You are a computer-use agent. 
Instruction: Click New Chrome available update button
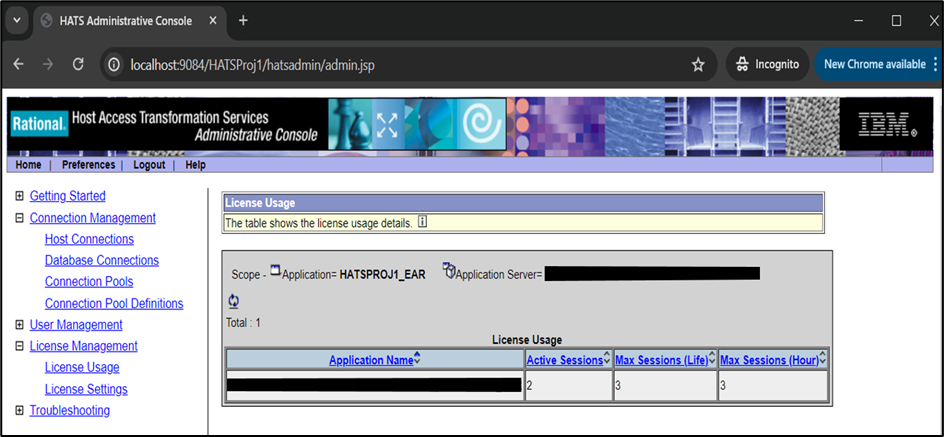click(x=874, y=64)
